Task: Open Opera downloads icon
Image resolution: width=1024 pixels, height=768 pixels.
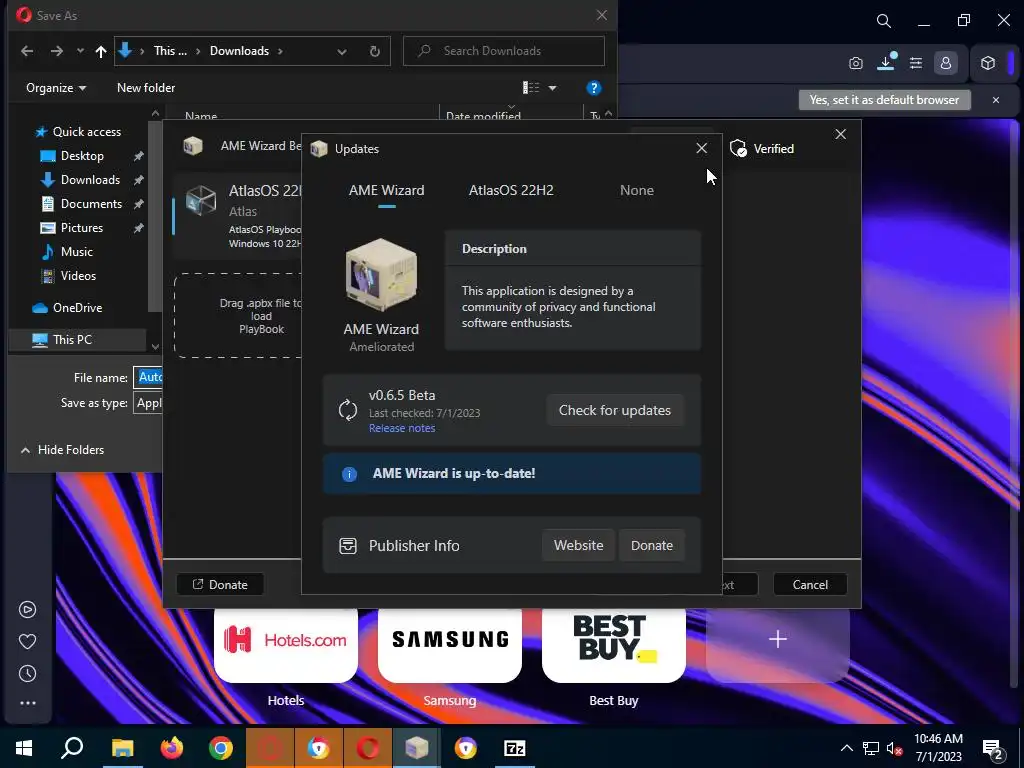Action: click(886, 62)
